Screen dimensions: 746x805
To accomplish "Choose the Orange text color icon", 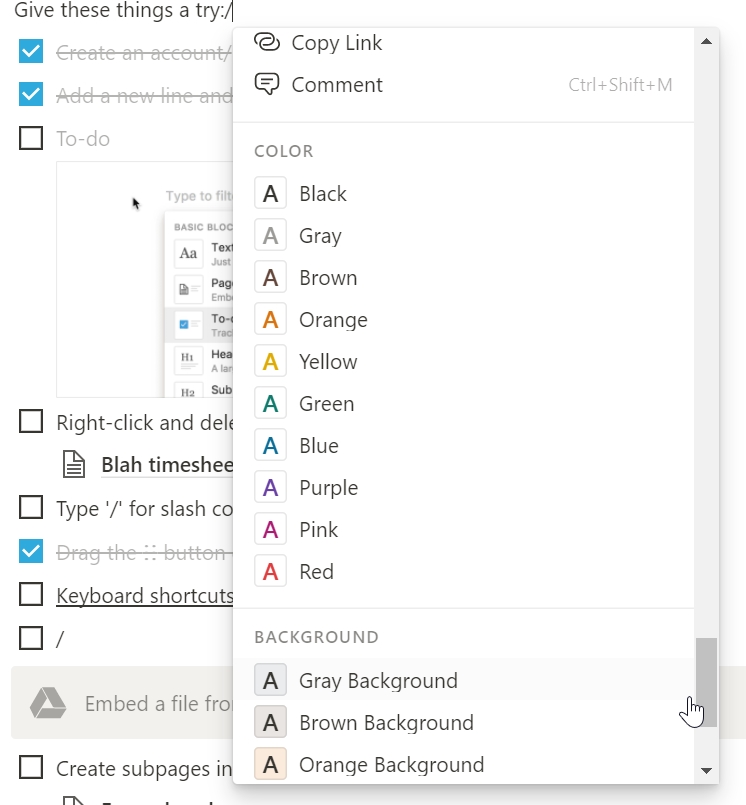I will coord(270,320).
